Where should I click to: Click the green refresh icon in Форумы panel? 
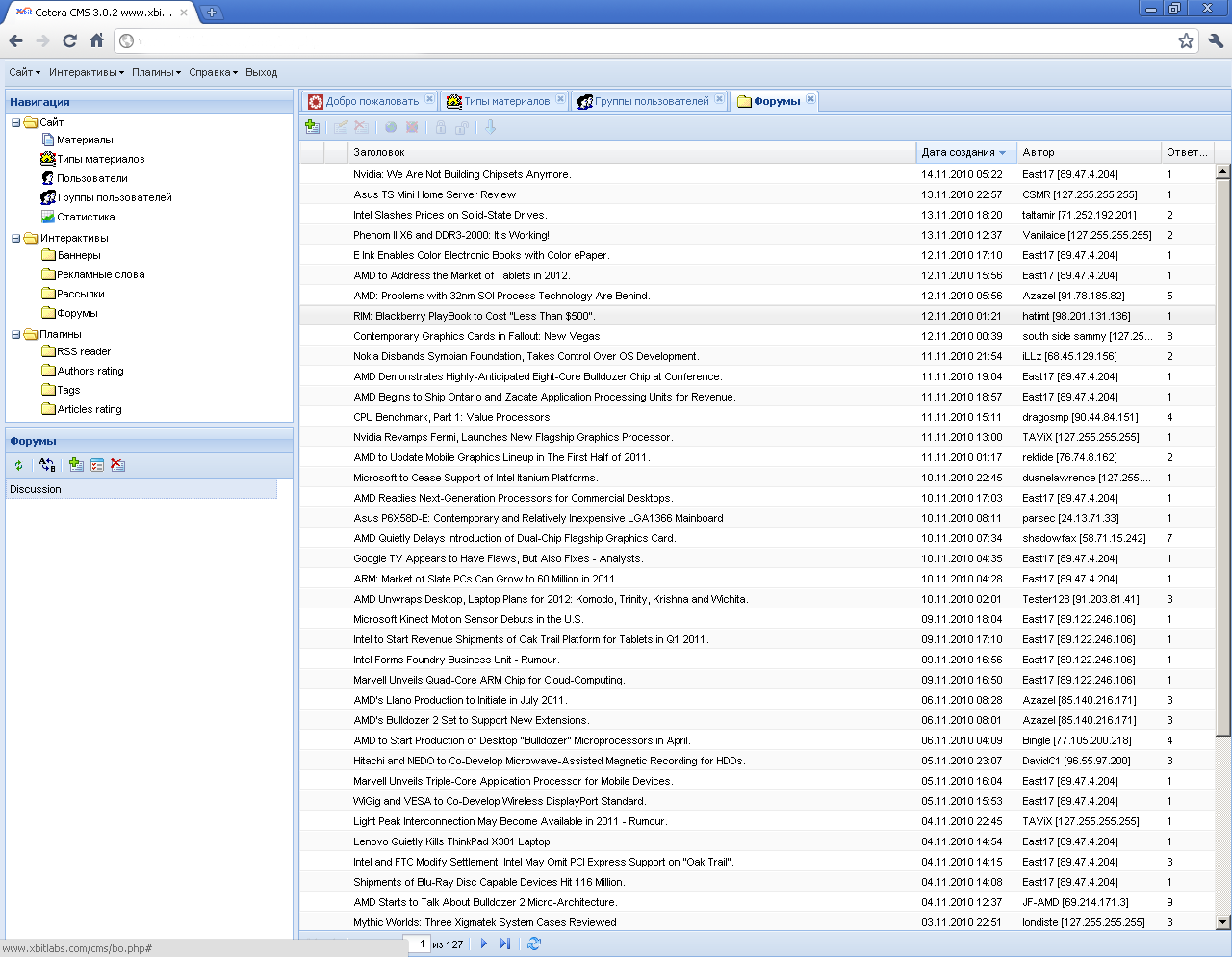(18, 465)
